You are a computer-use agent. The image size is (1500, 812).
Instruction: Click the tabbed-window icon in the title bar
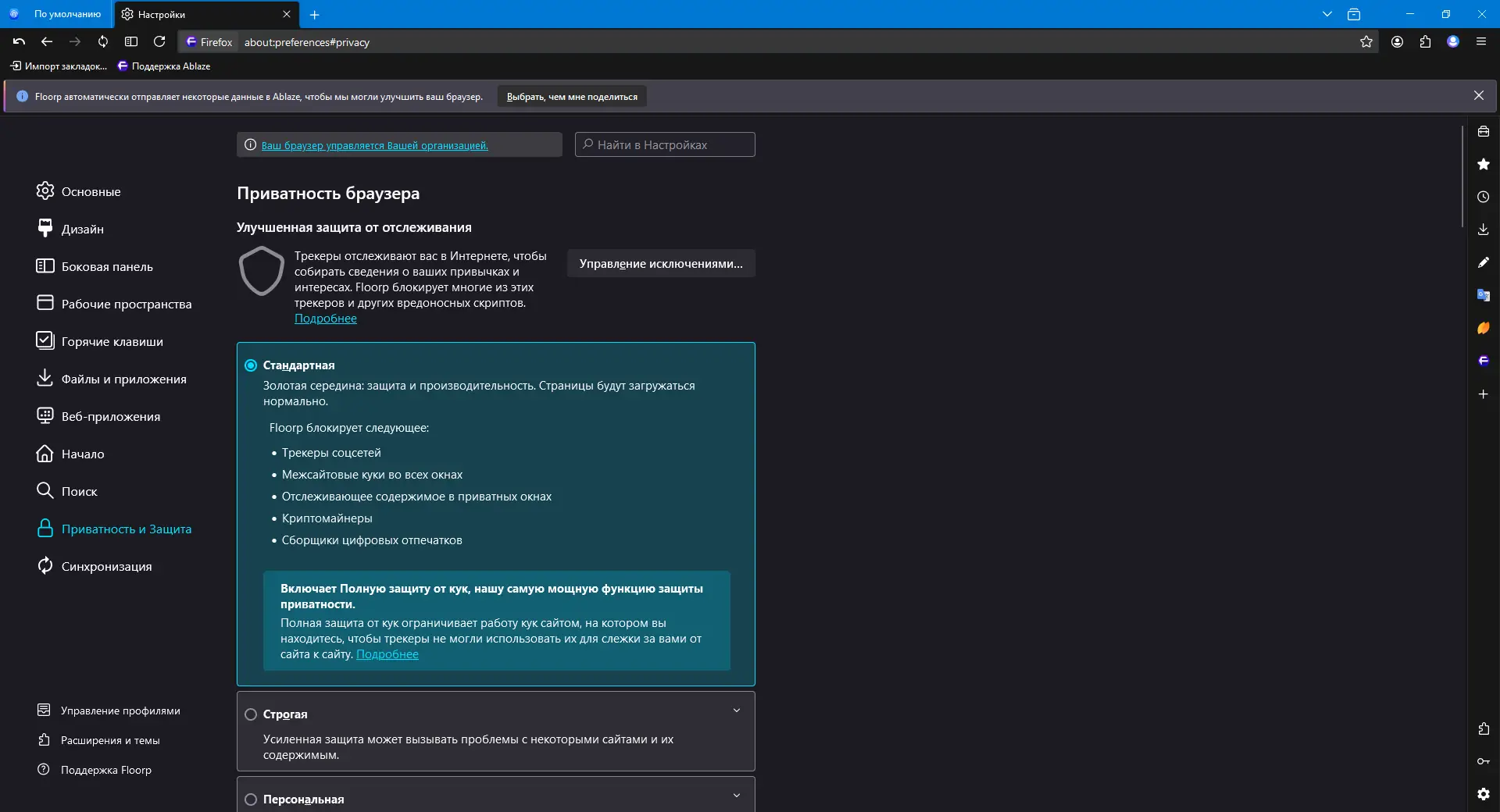pos(1354,14)
